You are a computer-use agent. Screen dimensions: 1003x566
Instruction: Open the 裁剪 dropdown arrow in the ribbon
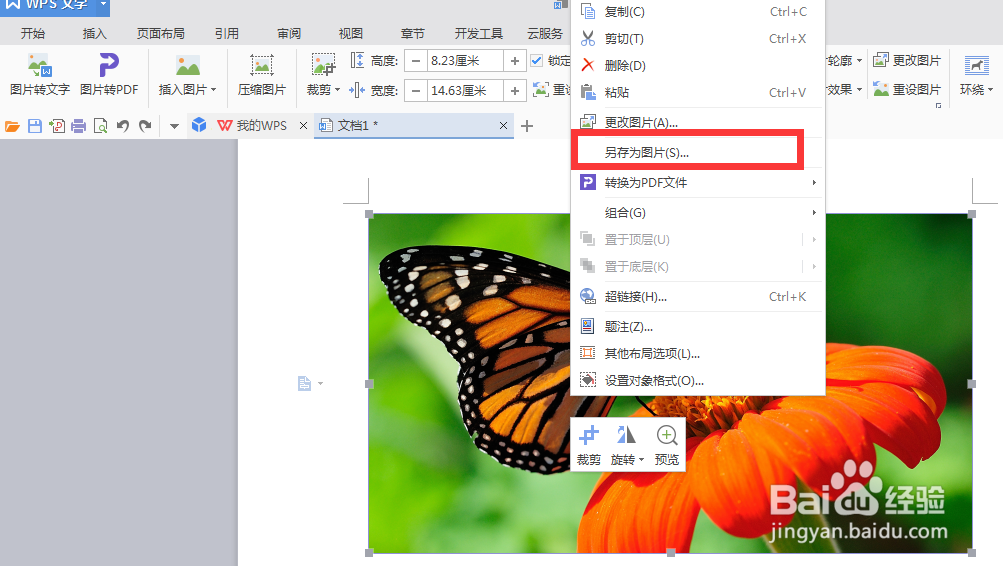[x=337, y=90]
